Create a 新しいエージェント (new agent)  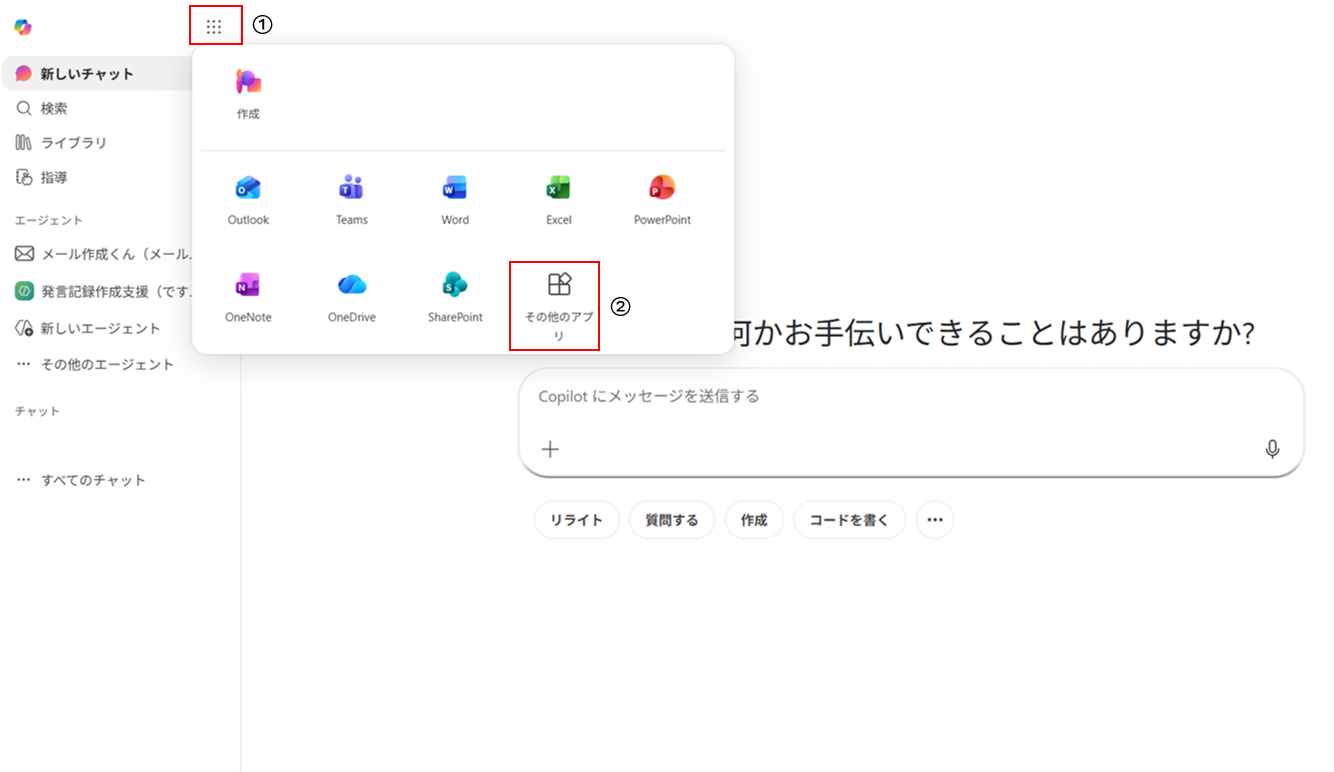click(x=88, y=328)
